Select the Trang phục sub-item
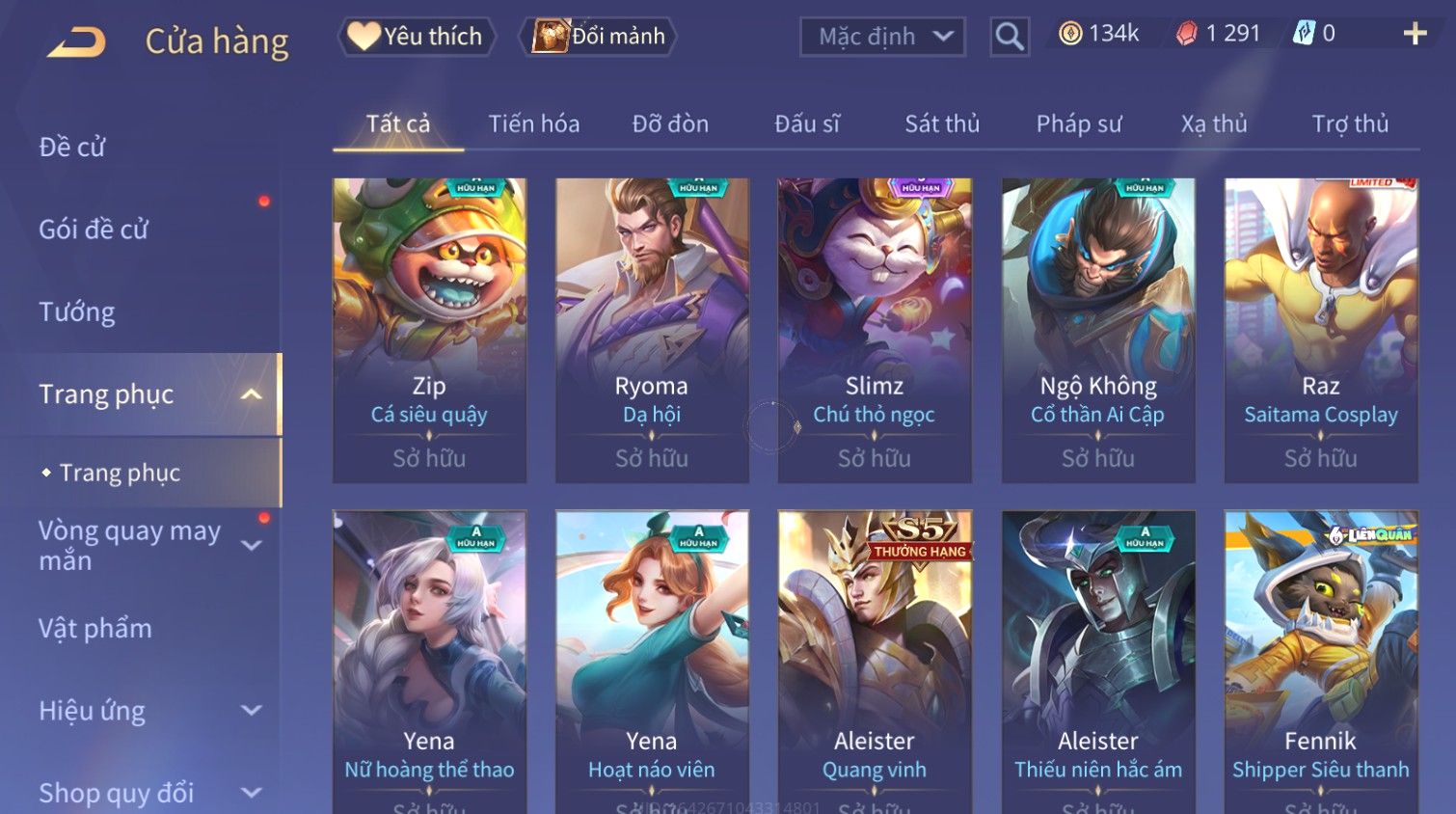 point(120,473)
